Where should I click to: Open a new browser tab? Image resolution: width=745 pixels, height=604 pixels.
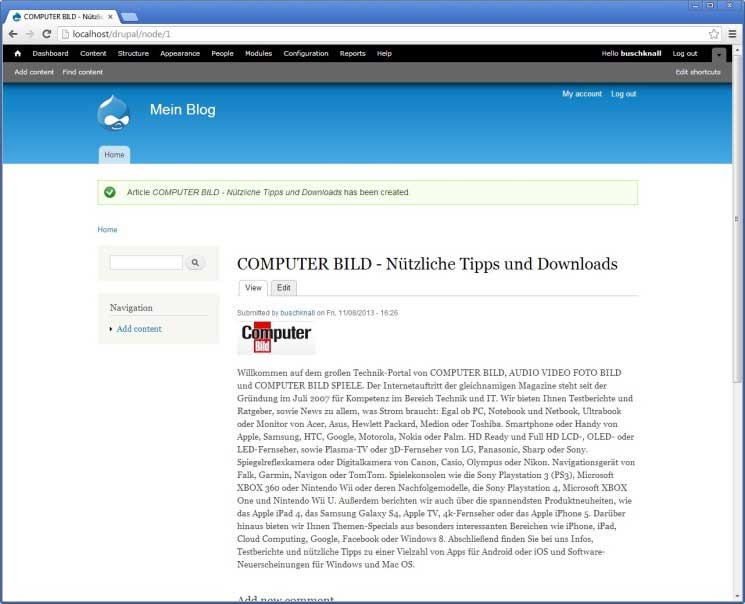129,17
